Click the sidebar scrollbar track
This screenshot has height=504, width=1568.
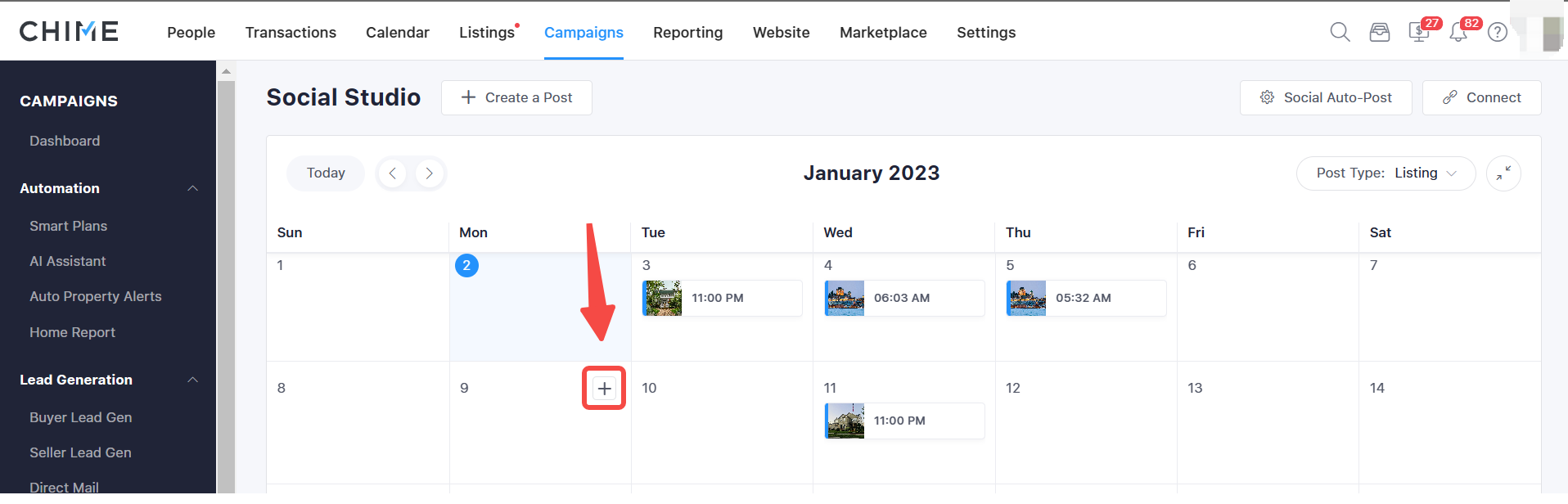coord(226,286)
